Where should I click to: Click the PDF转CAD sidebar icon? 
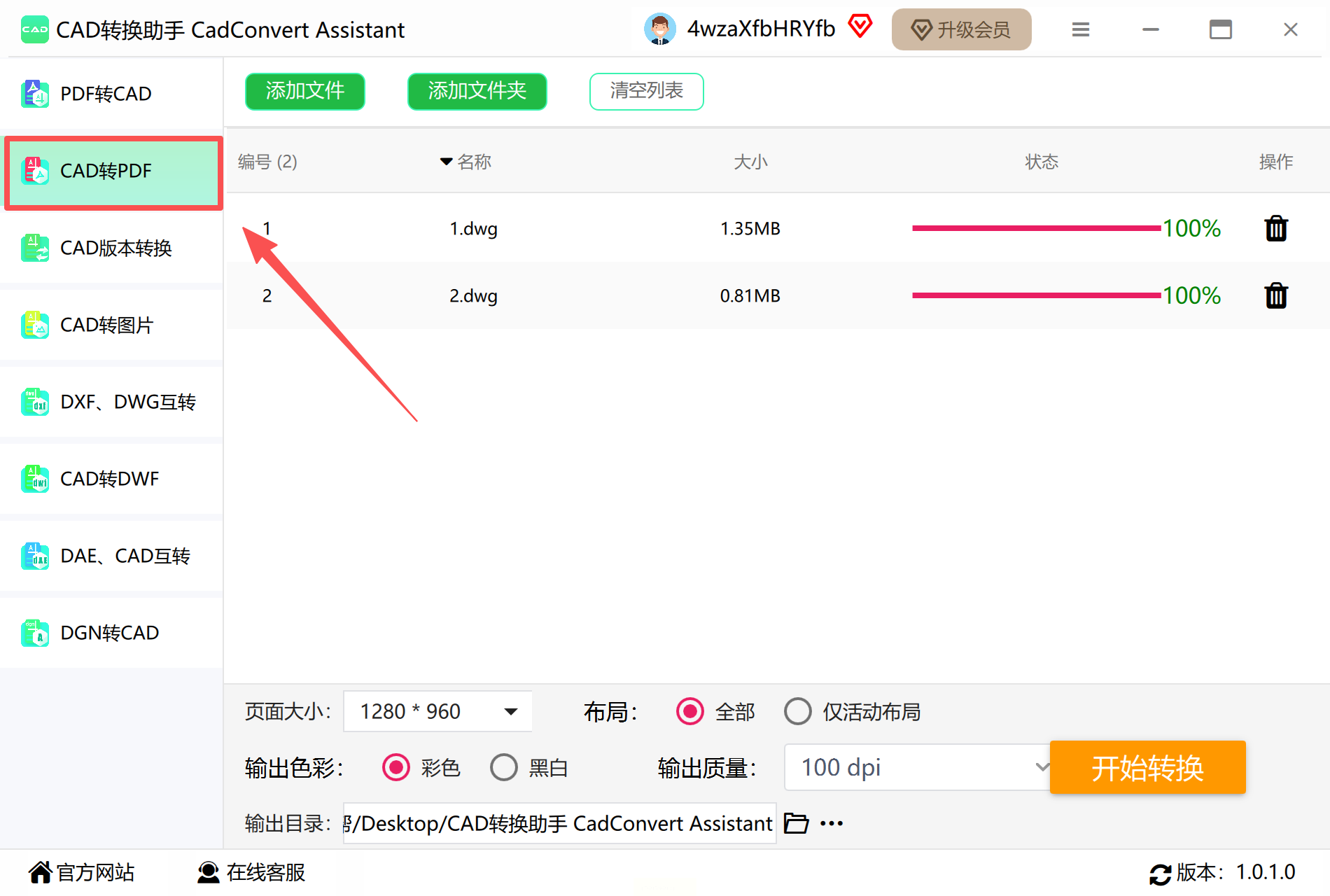coord(35,94)
